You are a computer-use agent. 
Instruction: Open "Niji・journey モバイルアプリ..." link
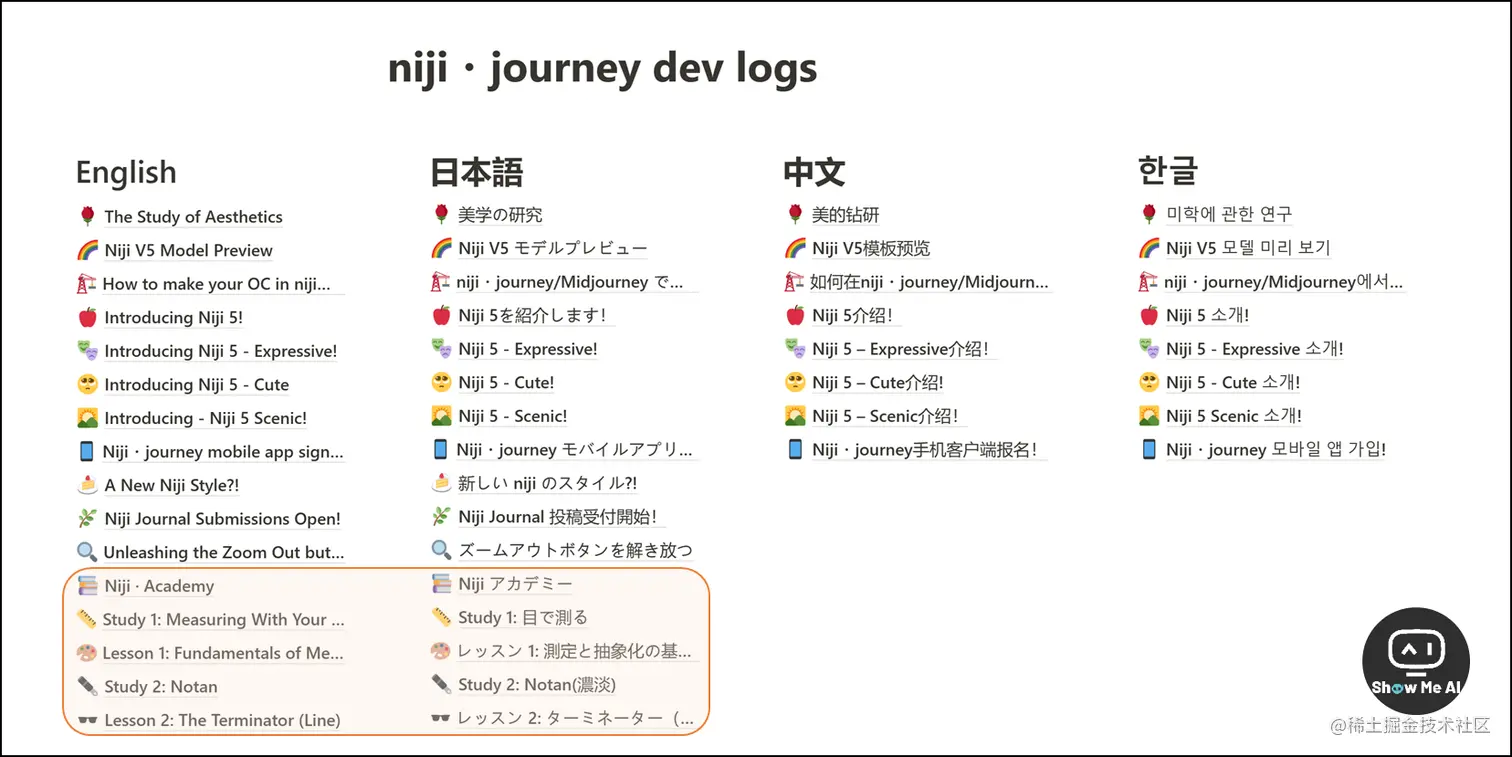click(574, 449)
